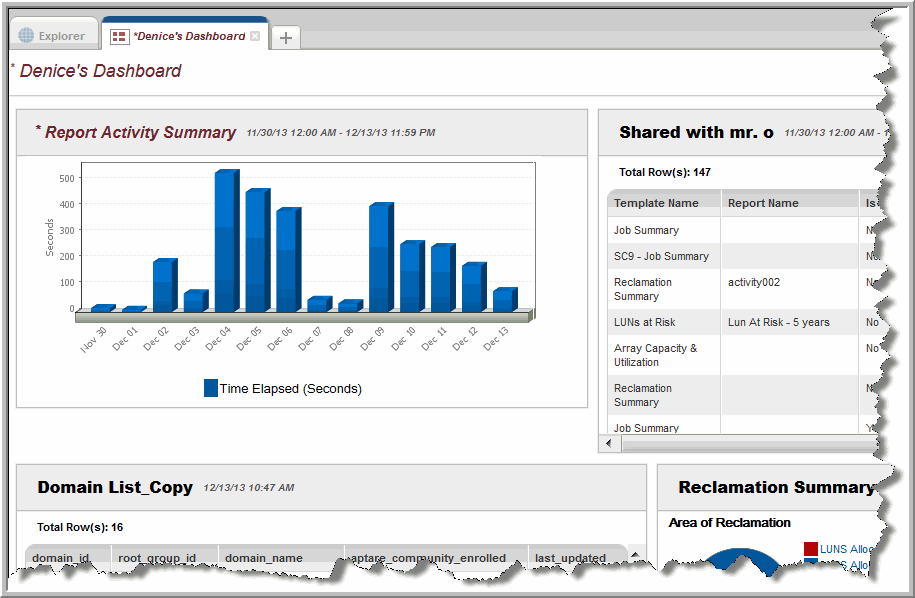Select the Denice's Dashboard tab
Image resolution: width=915 pixels, height=598 pixels.
(188, 36)
